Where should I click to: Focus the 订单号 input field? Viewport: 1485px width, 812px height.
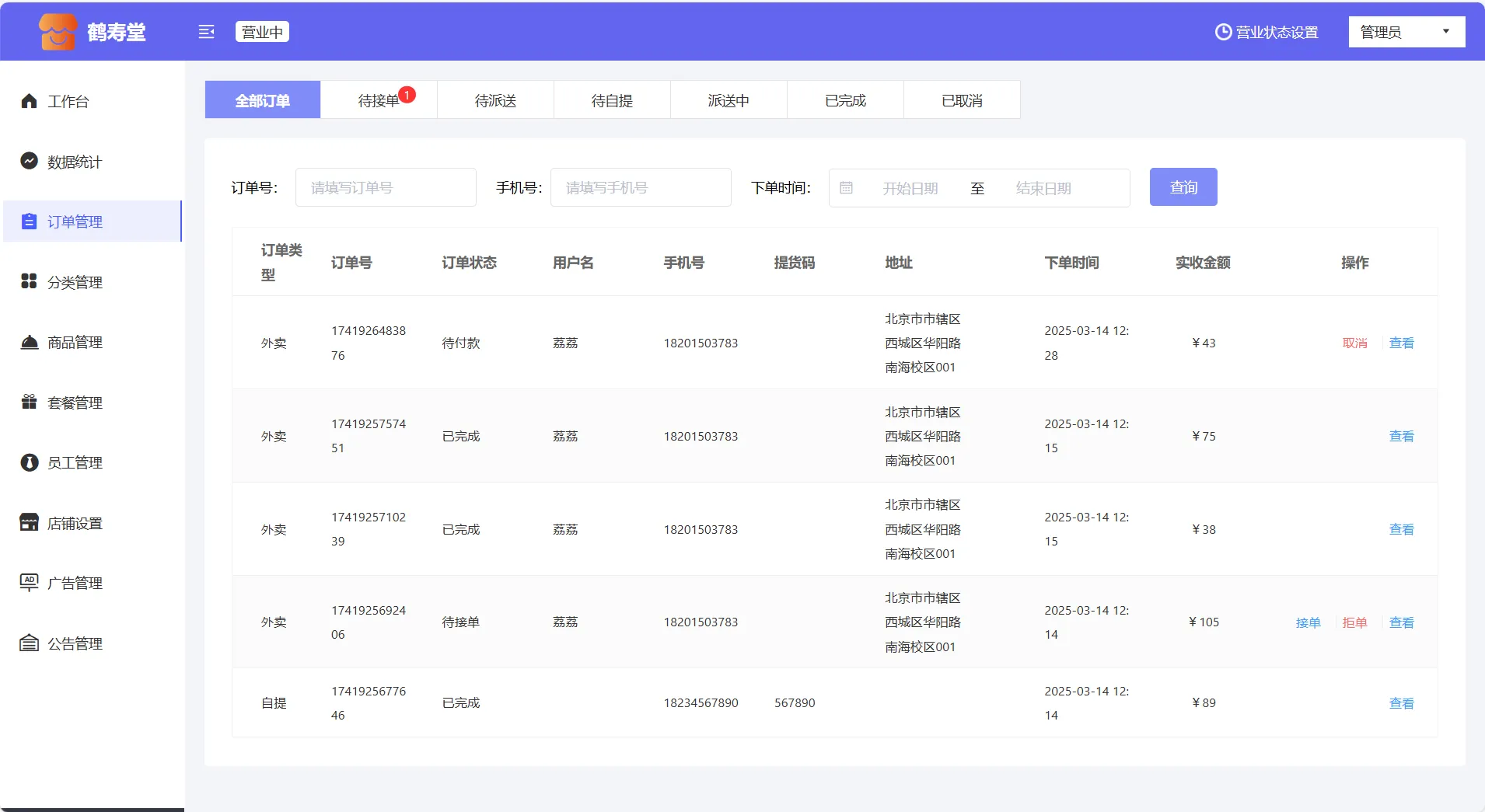[386, 187]
